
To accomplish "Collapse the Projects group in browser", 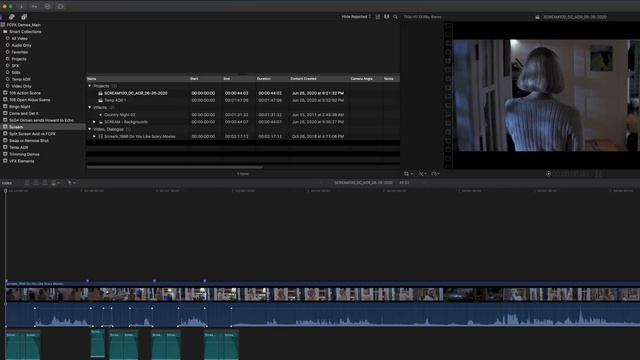I will coord(90,86).
